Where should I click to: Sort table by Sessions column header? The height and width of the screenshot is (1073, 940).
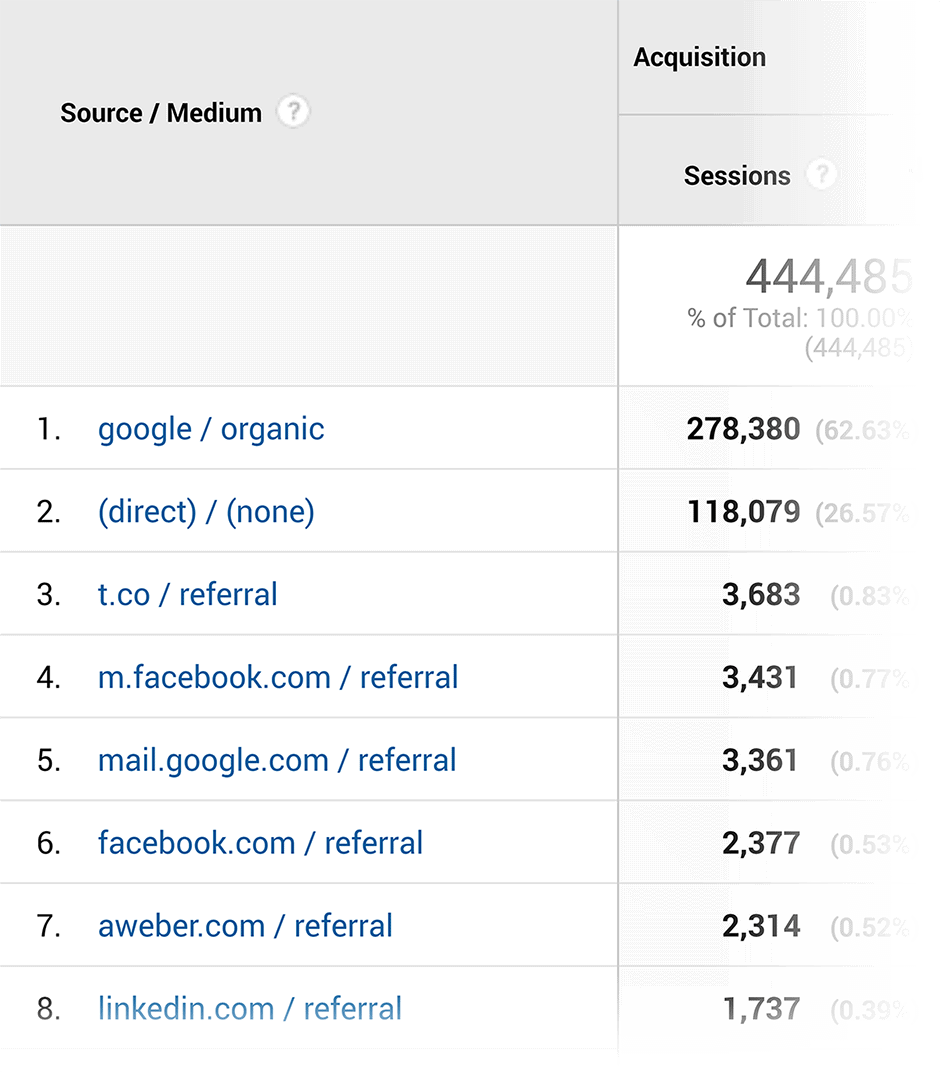coord(737,176)
